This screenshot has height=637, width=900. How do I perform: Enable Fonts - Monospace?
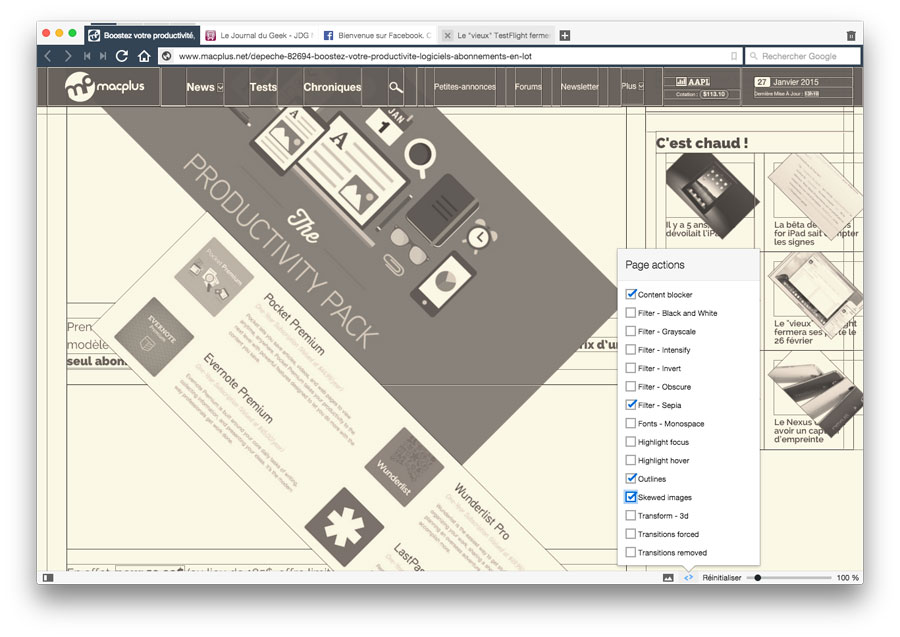click(x=631, y=424)
